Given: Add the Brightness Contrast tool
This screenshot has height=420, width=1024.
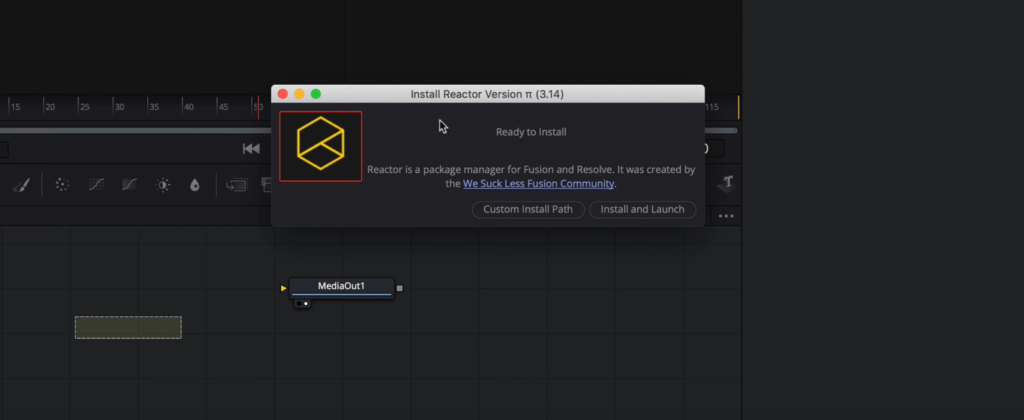Looking at the screenshot, I should pos(163,185).
